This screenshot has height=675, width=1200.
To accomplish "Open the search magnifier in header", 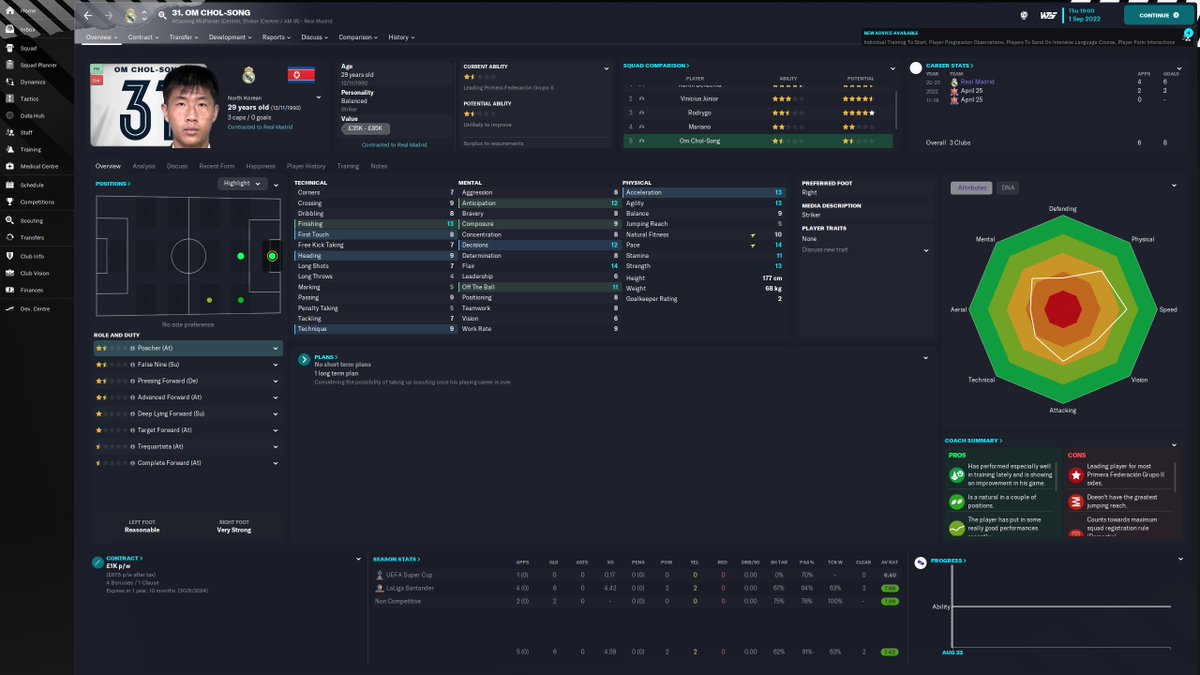I will click(161, 15).
